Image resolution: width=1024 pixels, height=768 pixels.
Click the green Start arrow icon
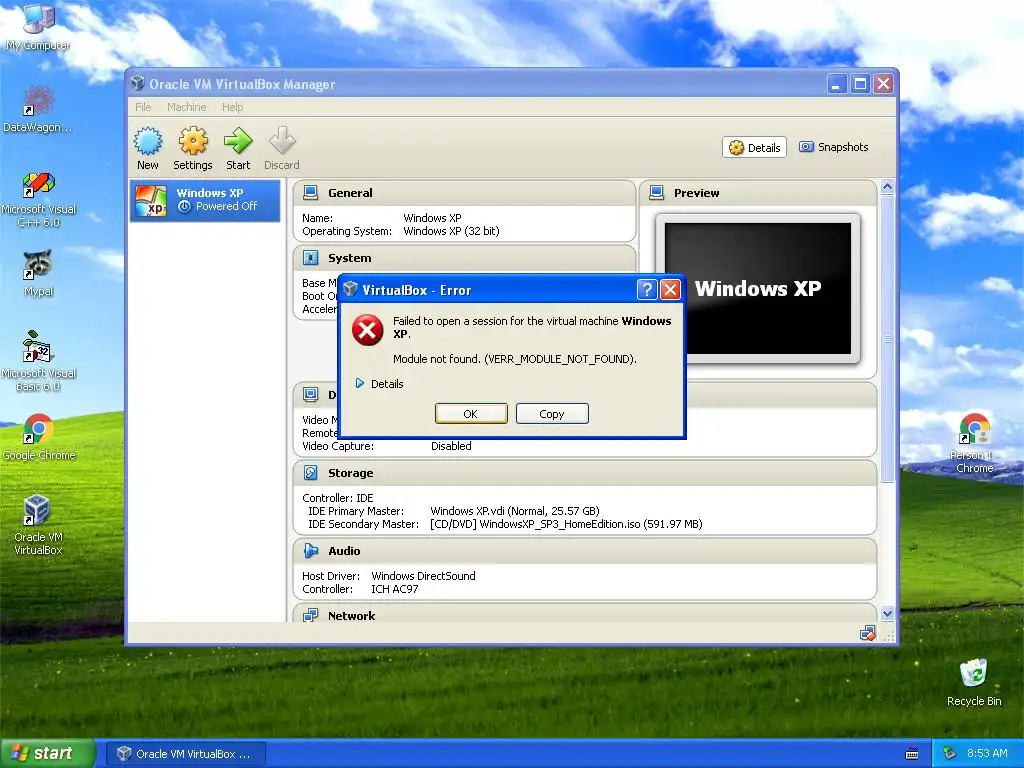tap(238, 140)
